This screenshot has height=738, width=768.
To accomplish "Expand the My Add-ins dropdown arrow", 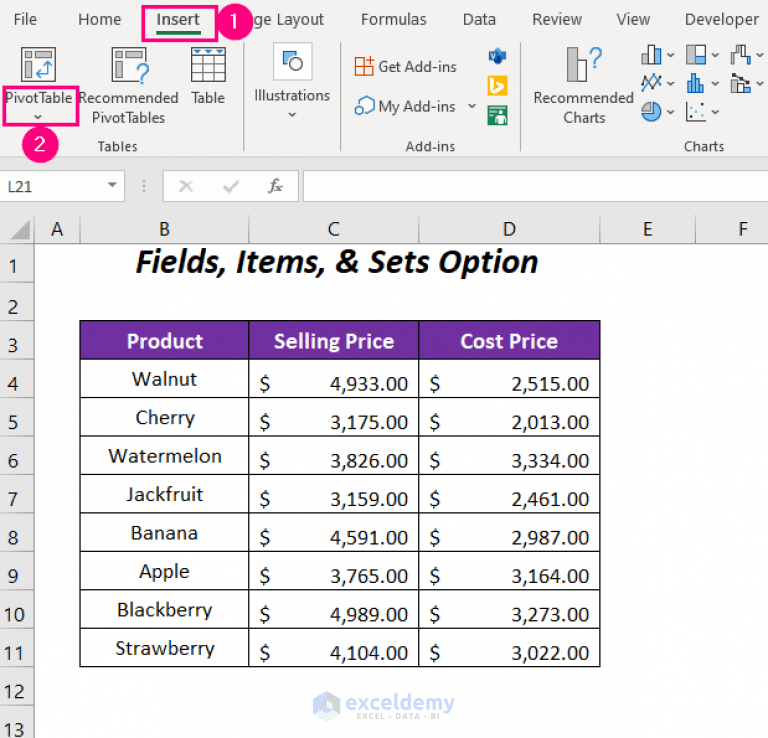I will (x=472, y=106).
